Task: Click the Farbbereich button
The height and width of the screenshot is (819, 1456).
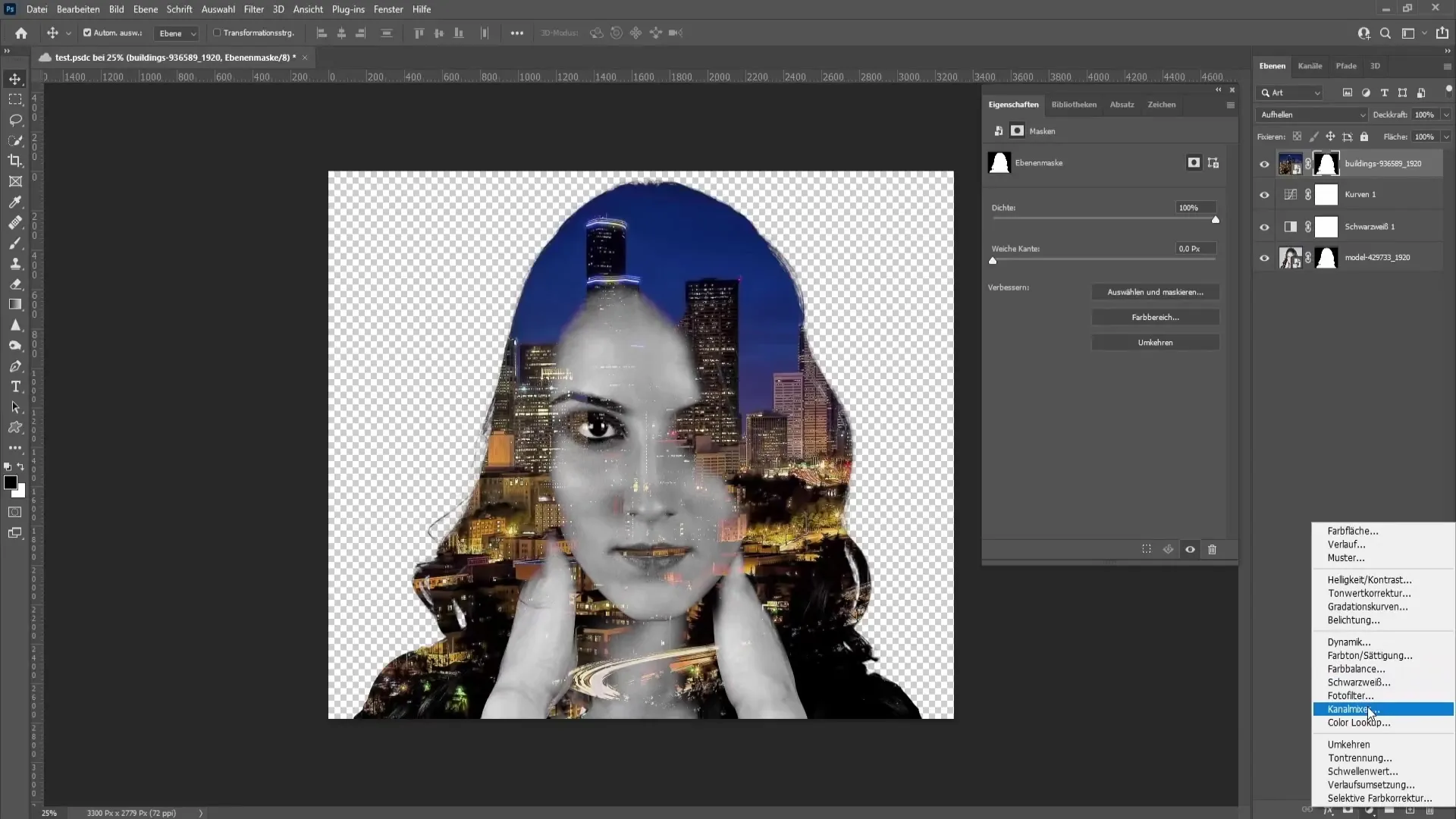Action: pos(1155,317)
